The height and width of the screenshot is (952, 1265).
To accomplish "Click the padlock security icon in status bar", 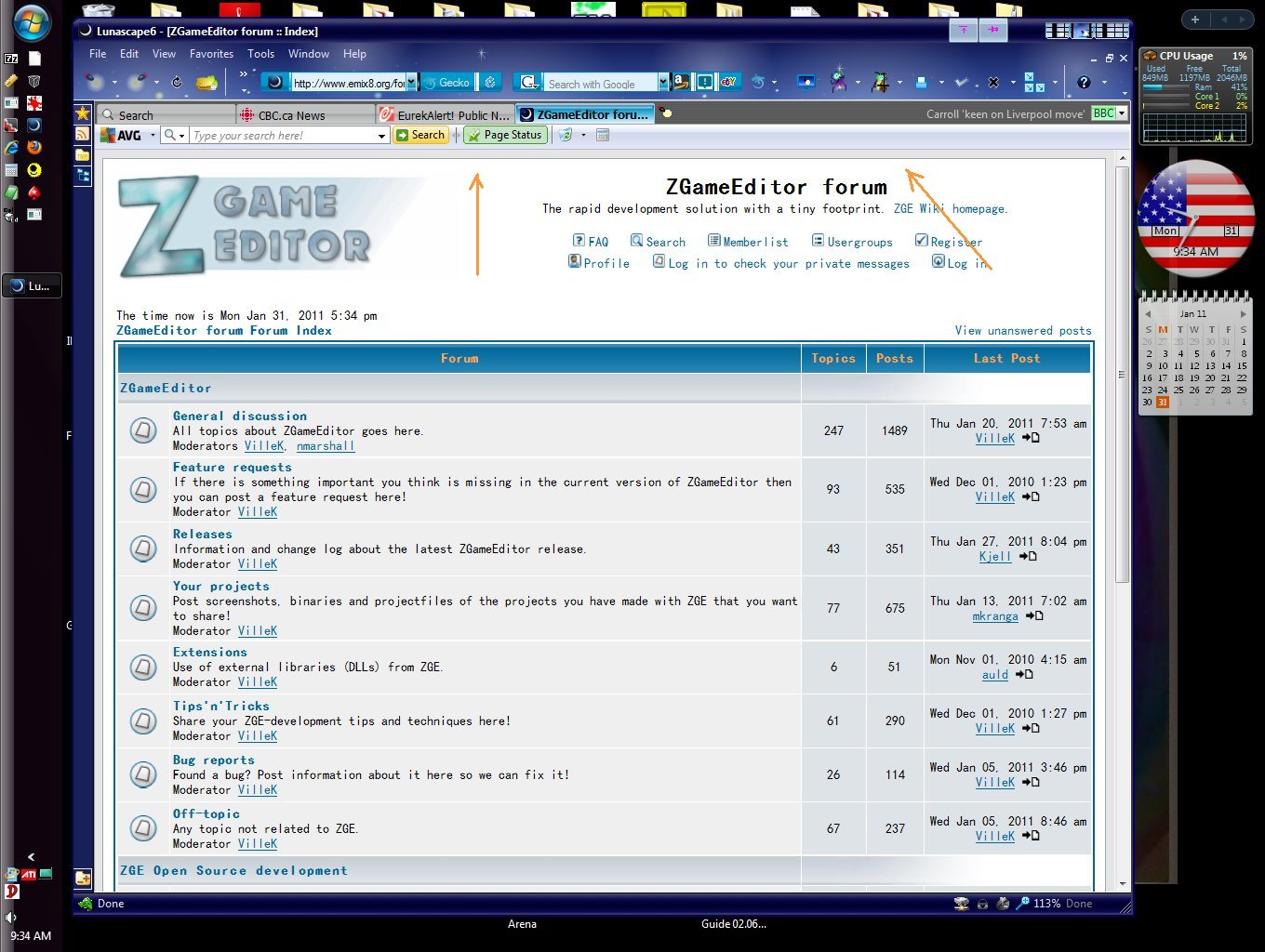I will pos(982,903).
